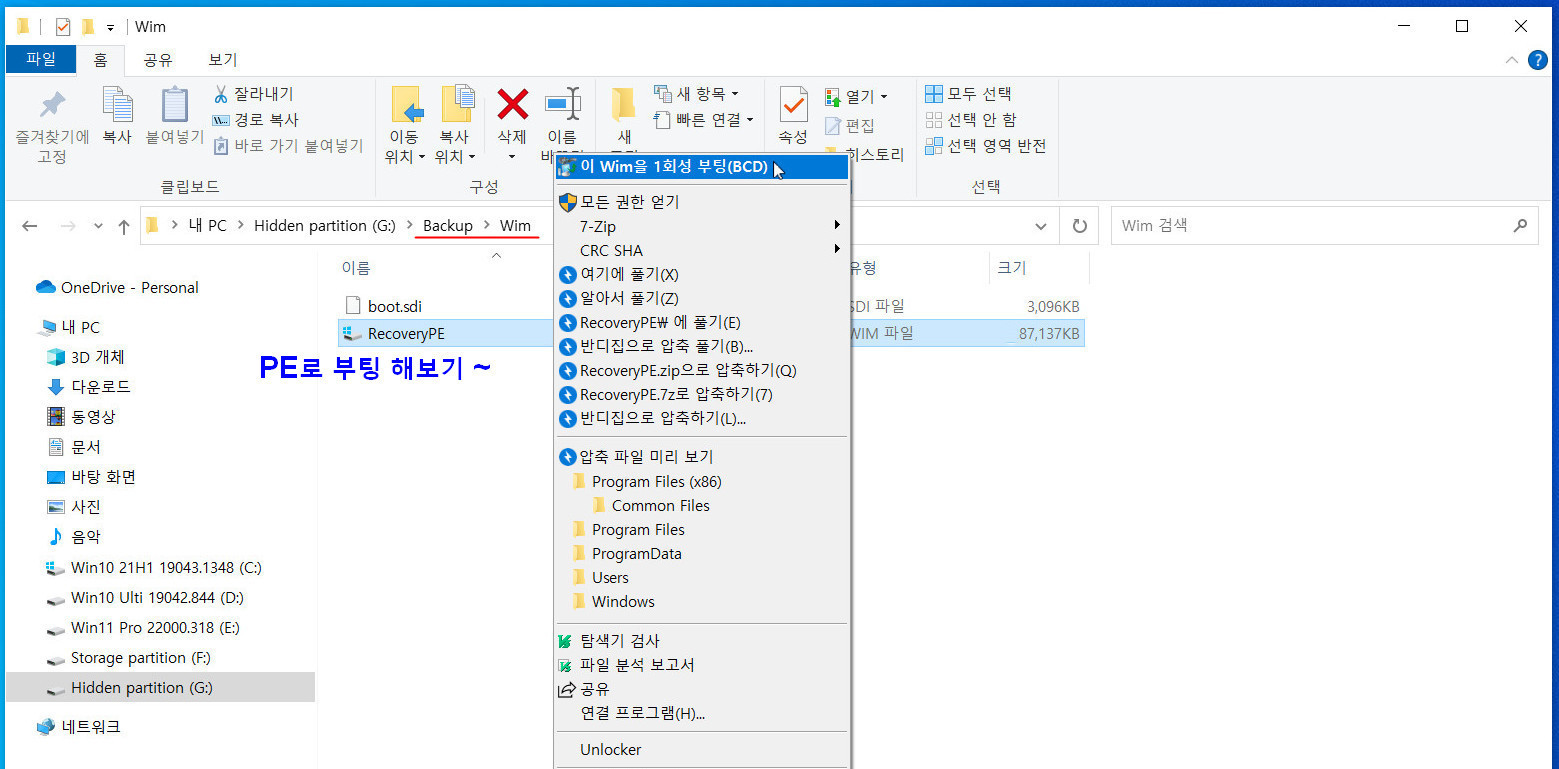Image resolution: width=1559 pixels, height=769 pixels.
Task: Choose 반디집으로 압축하기(L)... menu entry
Action: pyautogui.click(x=702, y=418)
